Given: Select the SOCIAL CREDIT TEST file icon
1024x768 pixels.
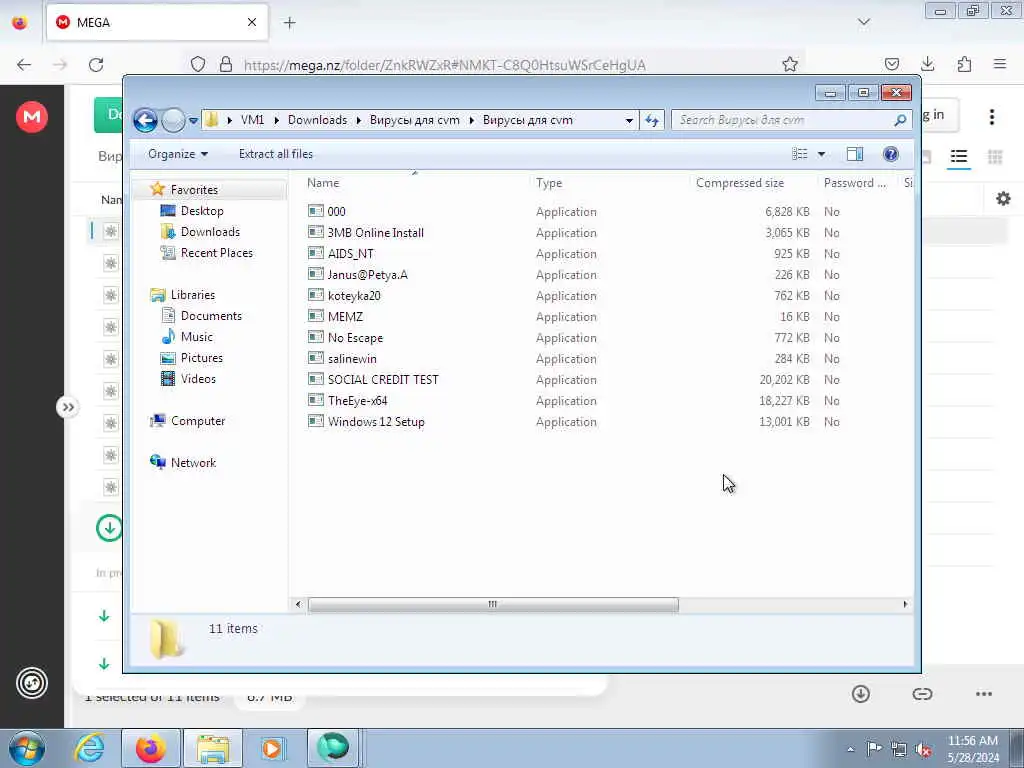Looking at the screenshot, I should click(x=316, y=379).
